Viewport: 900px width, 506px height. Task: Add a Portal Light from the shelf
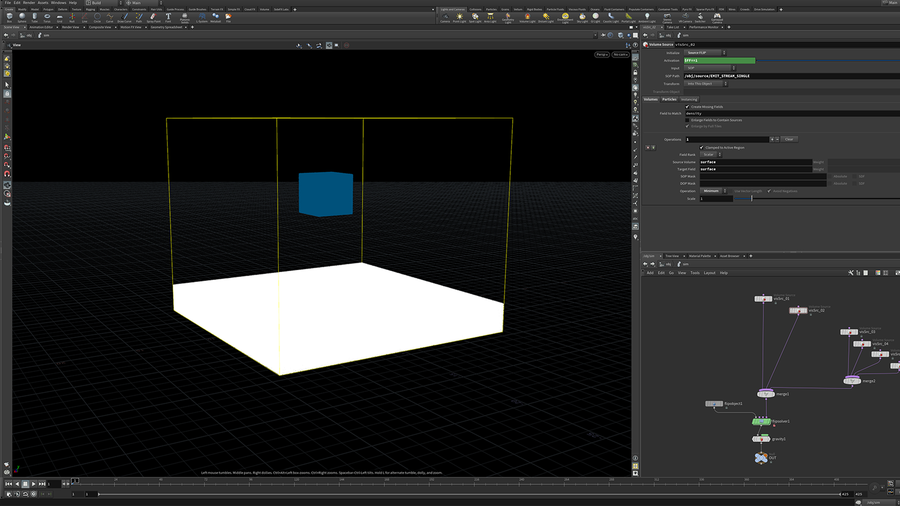pyautogui.click(x=629, y=18)
